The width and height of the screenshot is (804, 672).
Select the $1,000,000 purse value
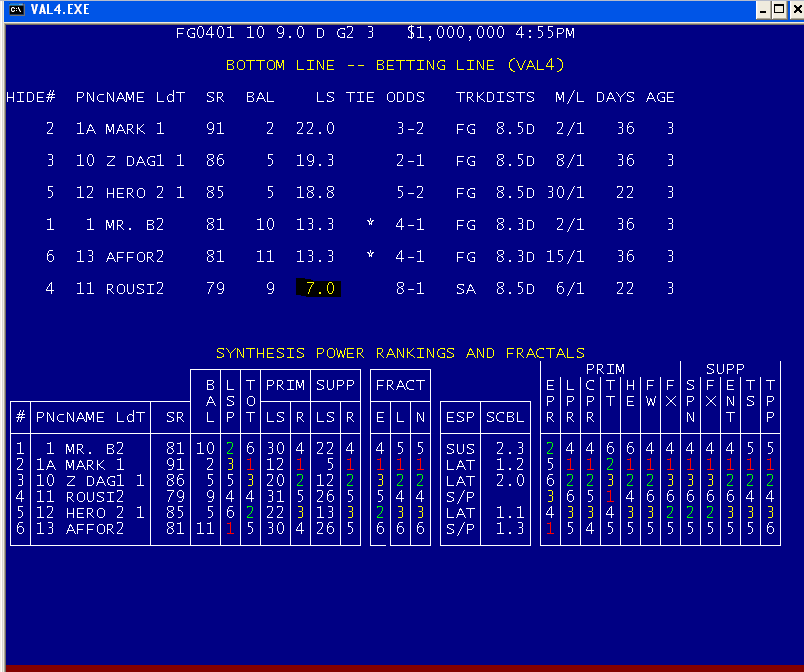point(456,33)
